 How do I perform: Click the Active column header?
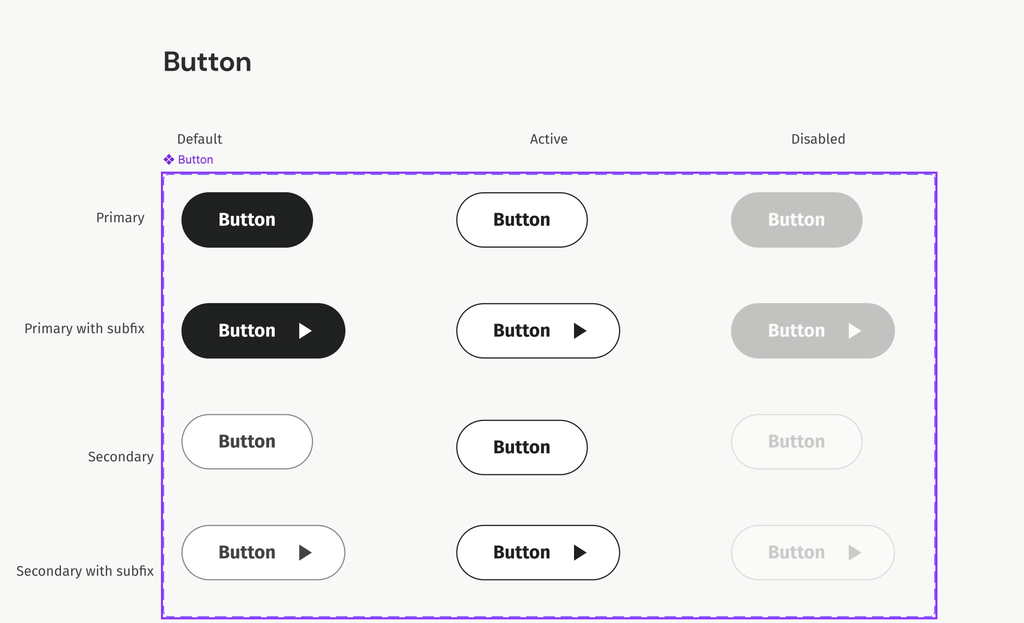[x=548, y=139]
